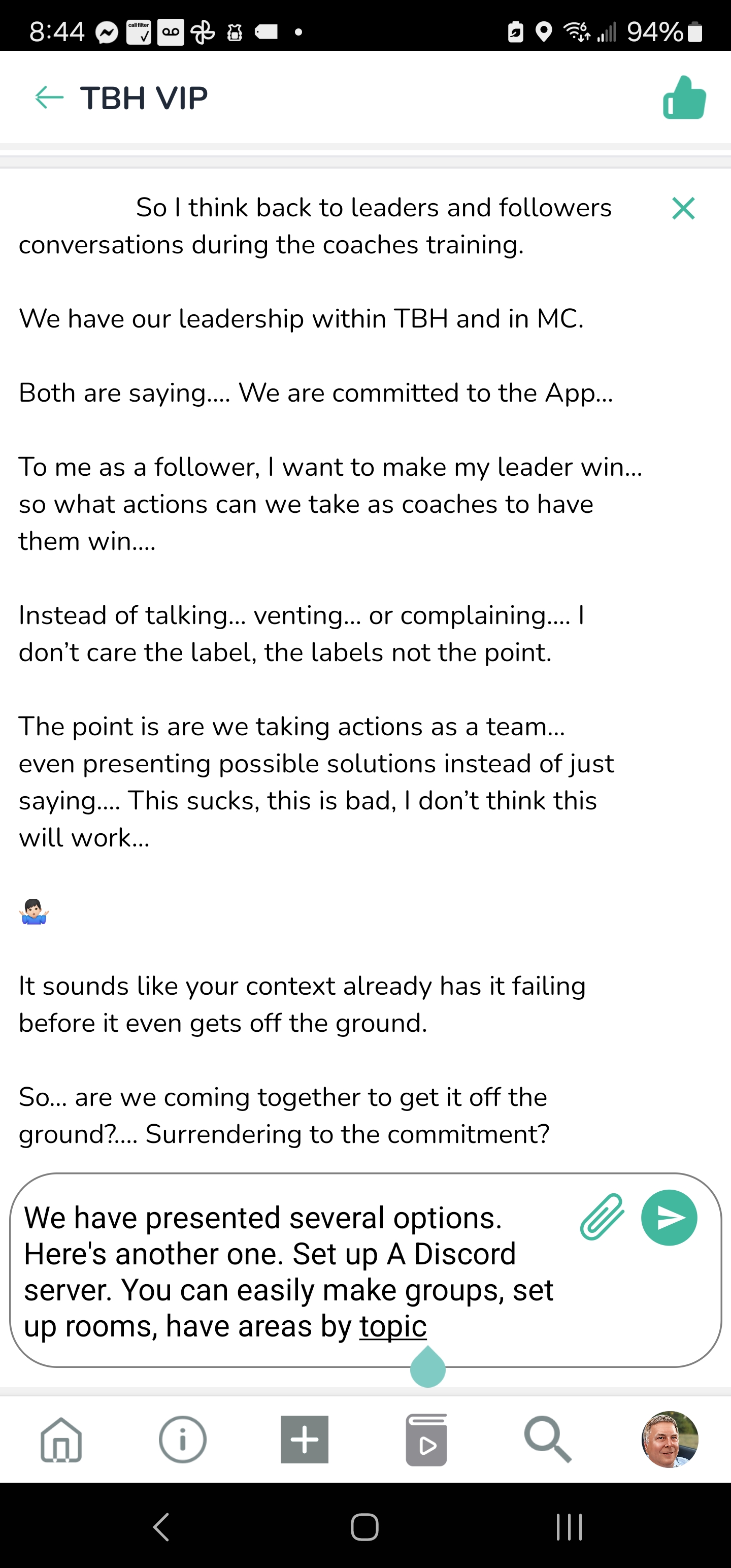Open Android recent apps button

[x=569, y=1526]
